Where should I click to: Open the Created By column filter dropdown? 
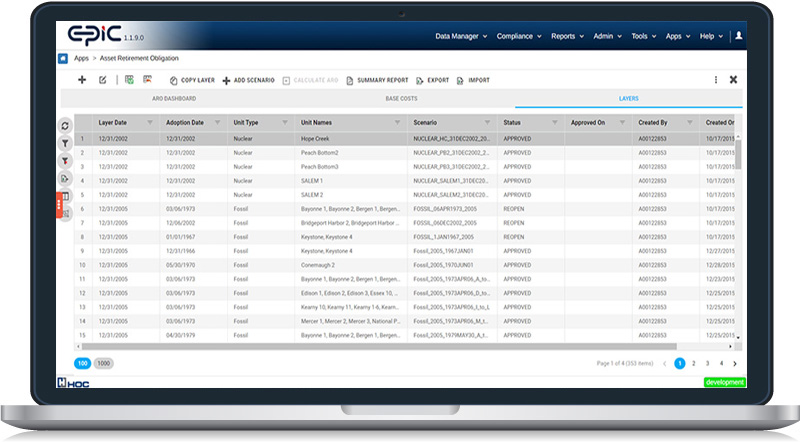coord(689,122)
